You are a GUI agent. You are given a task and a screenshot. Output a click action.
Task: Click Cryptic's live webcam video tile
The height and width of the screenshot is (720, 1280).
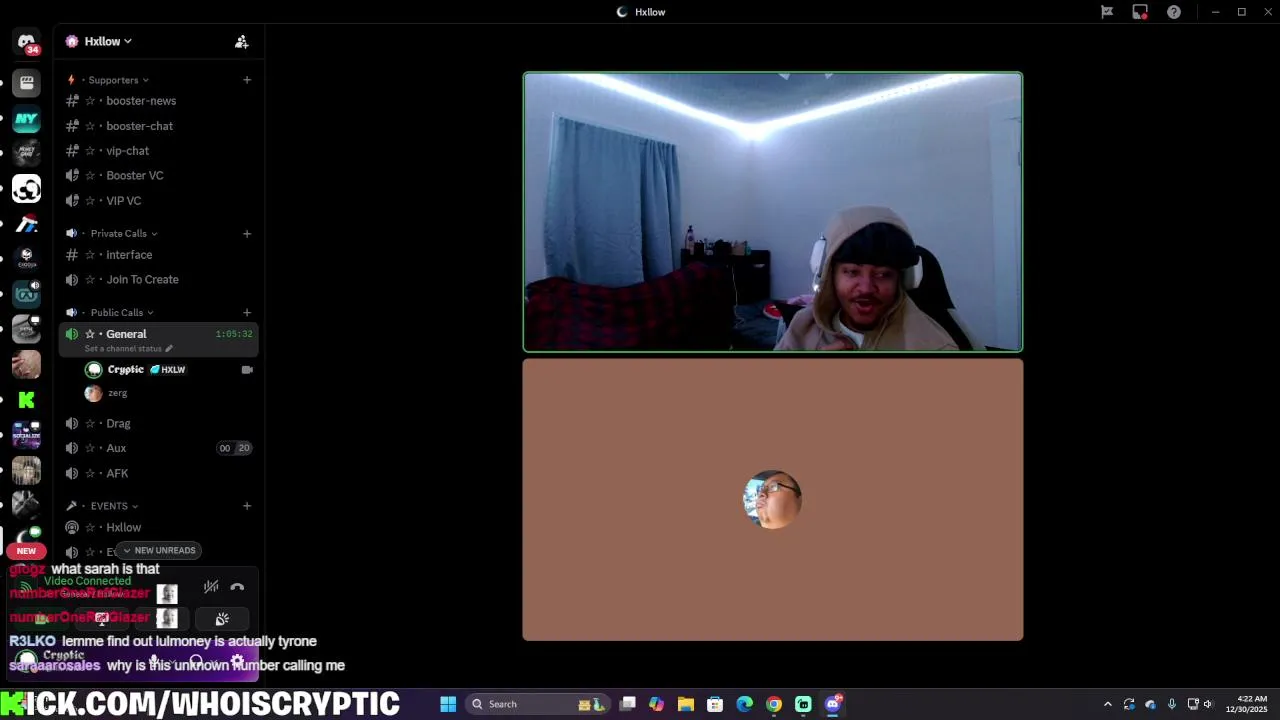pyautogui.click(x=773, y=212)
